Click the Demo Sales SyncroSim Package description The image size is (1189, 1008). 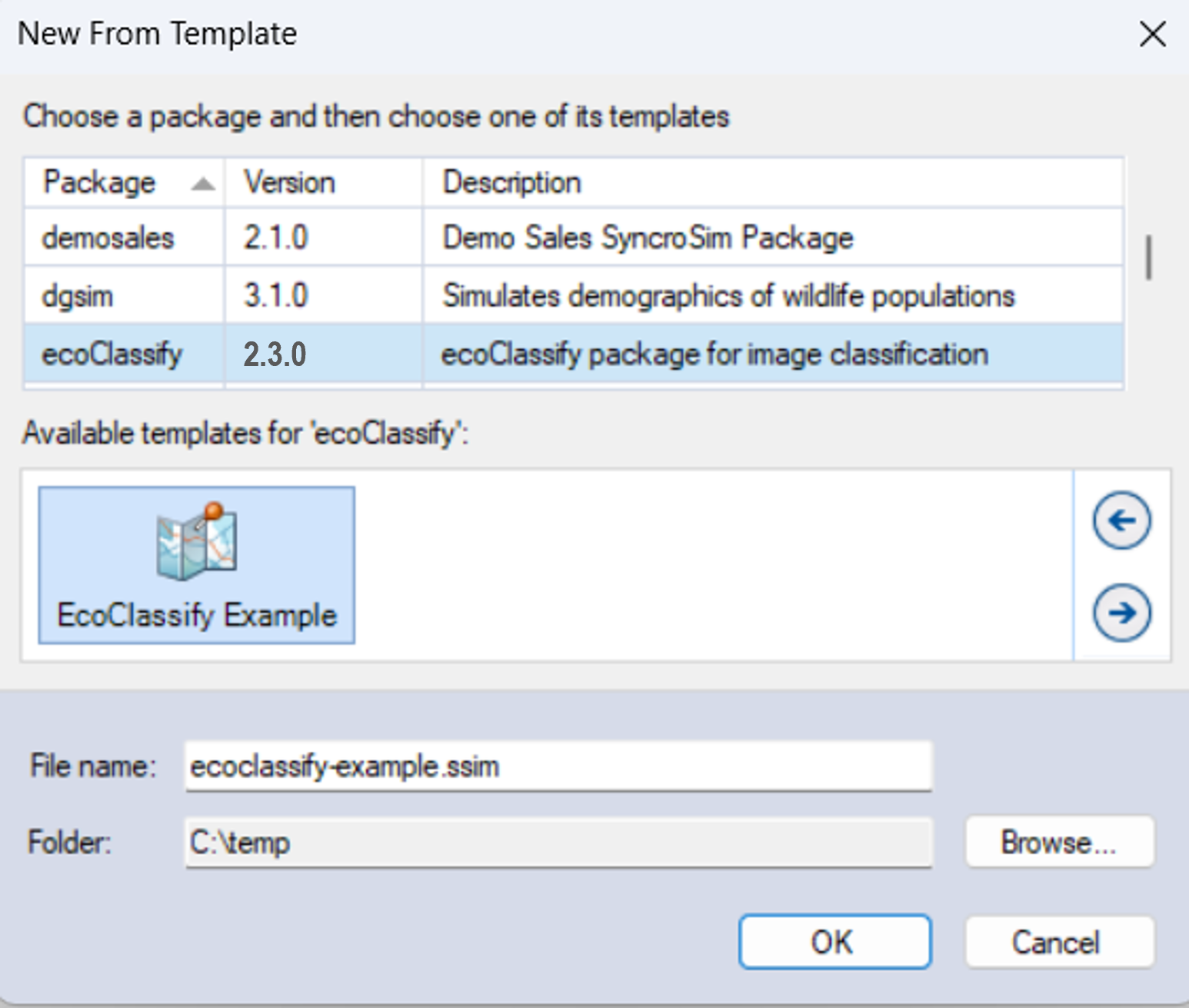648,238
